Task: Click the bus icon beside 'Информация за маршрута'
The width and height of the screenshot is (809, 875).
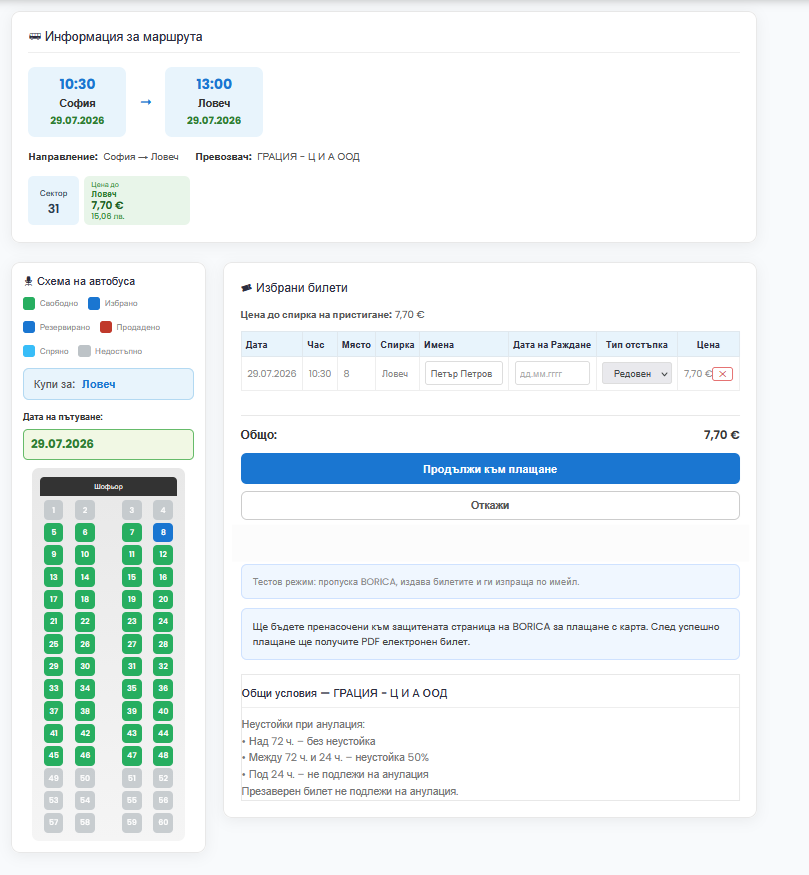Action: click(35, 37)
